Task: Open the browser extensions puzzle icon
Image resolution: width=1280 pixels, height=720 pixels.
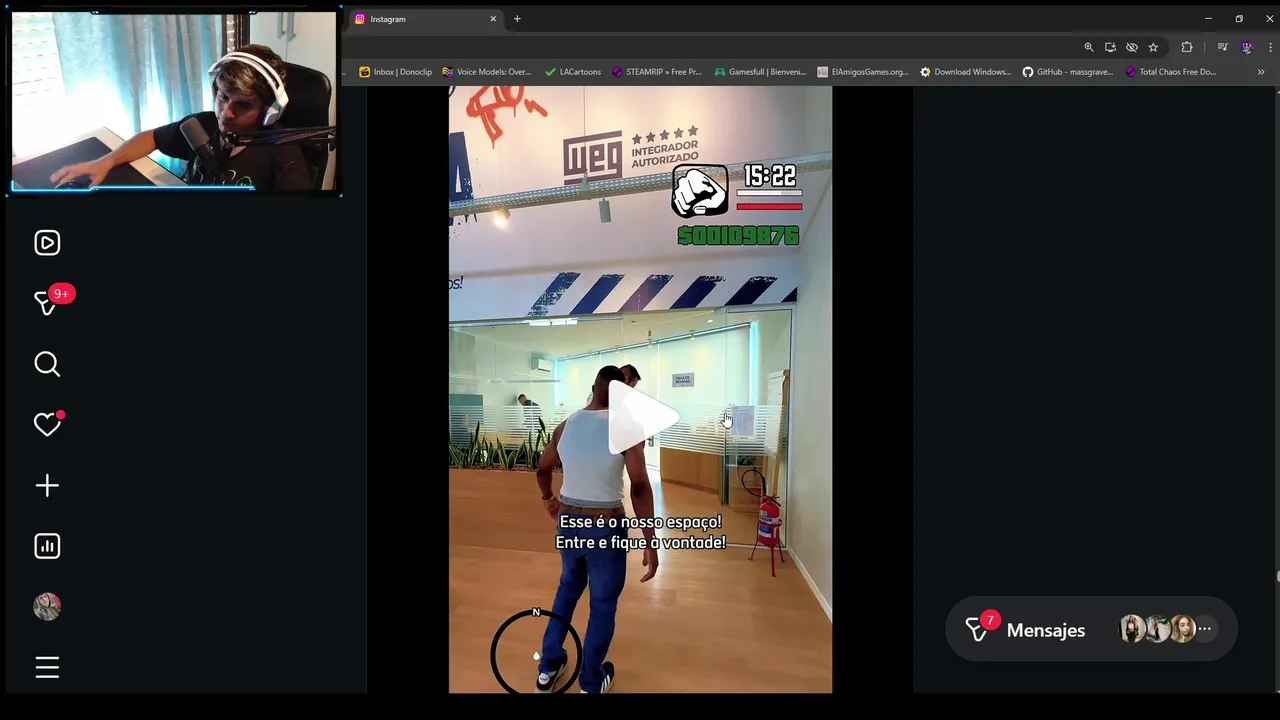Action: point(1187,47)
